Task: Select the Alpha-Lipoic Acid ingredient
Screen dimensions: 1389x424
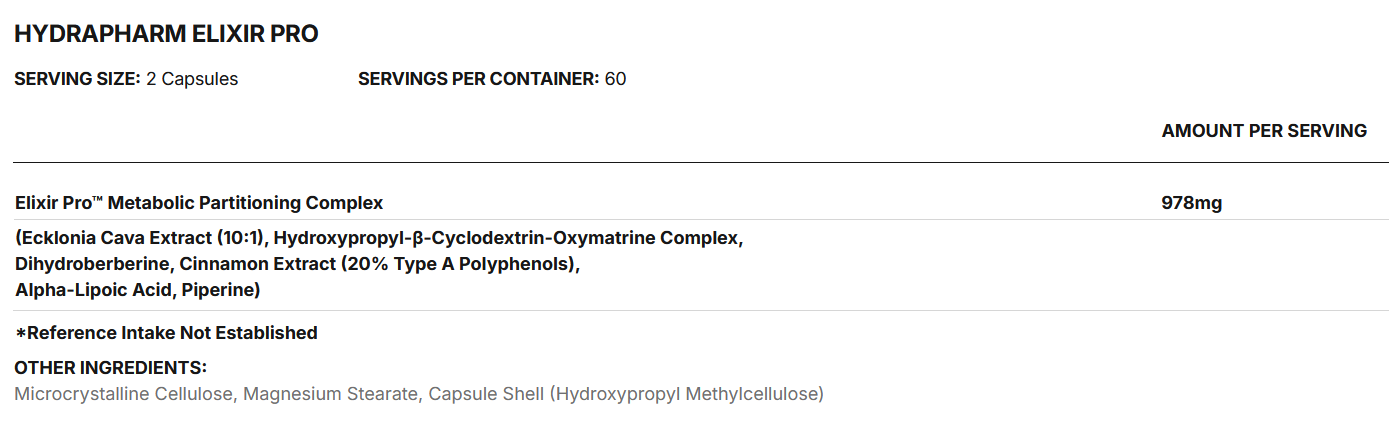Action: click(82, 290)
